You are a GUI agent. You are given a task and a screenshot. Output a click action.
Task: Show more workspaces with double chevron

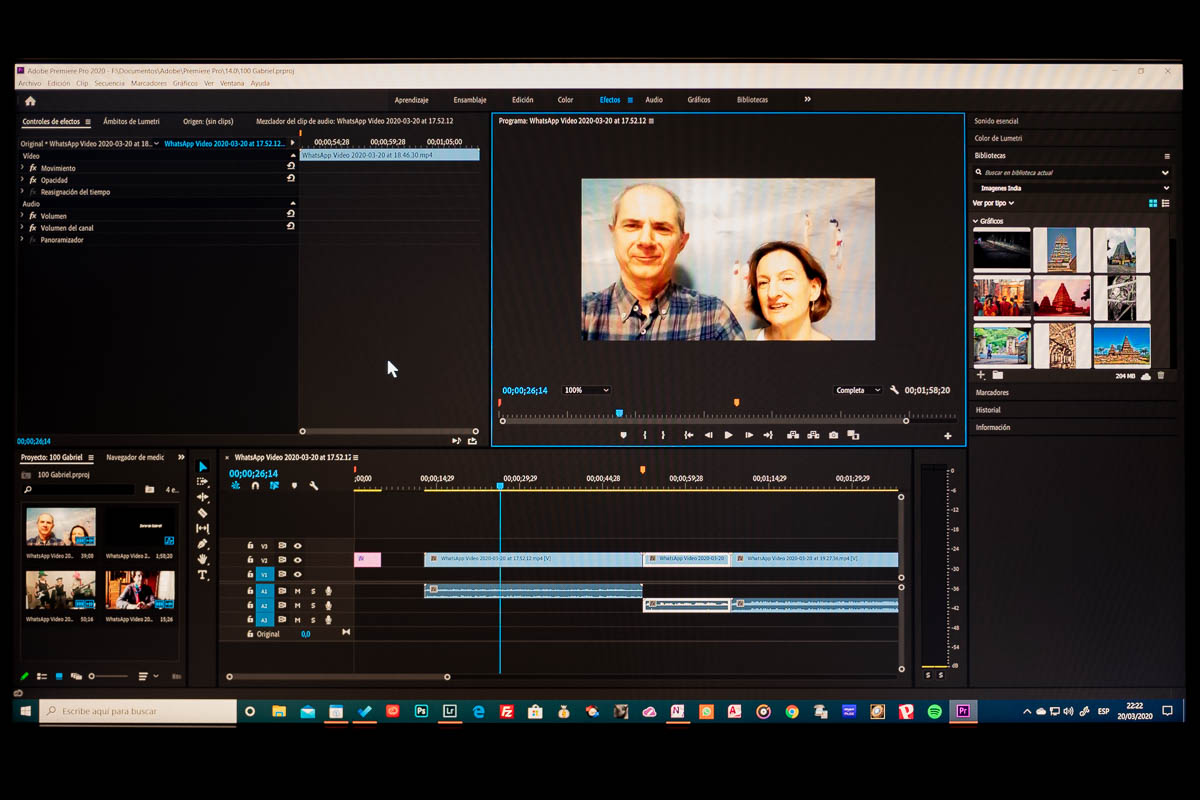808,100
